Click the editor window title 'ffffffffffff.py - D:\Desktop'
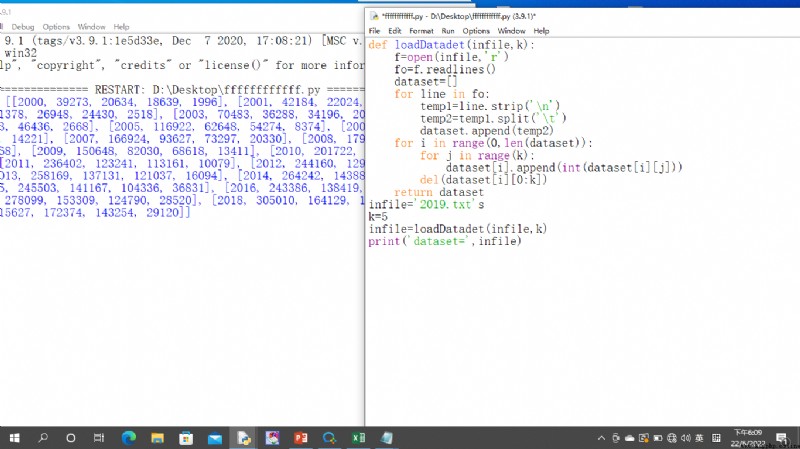The image size is (800, 449). click(459, 16)
